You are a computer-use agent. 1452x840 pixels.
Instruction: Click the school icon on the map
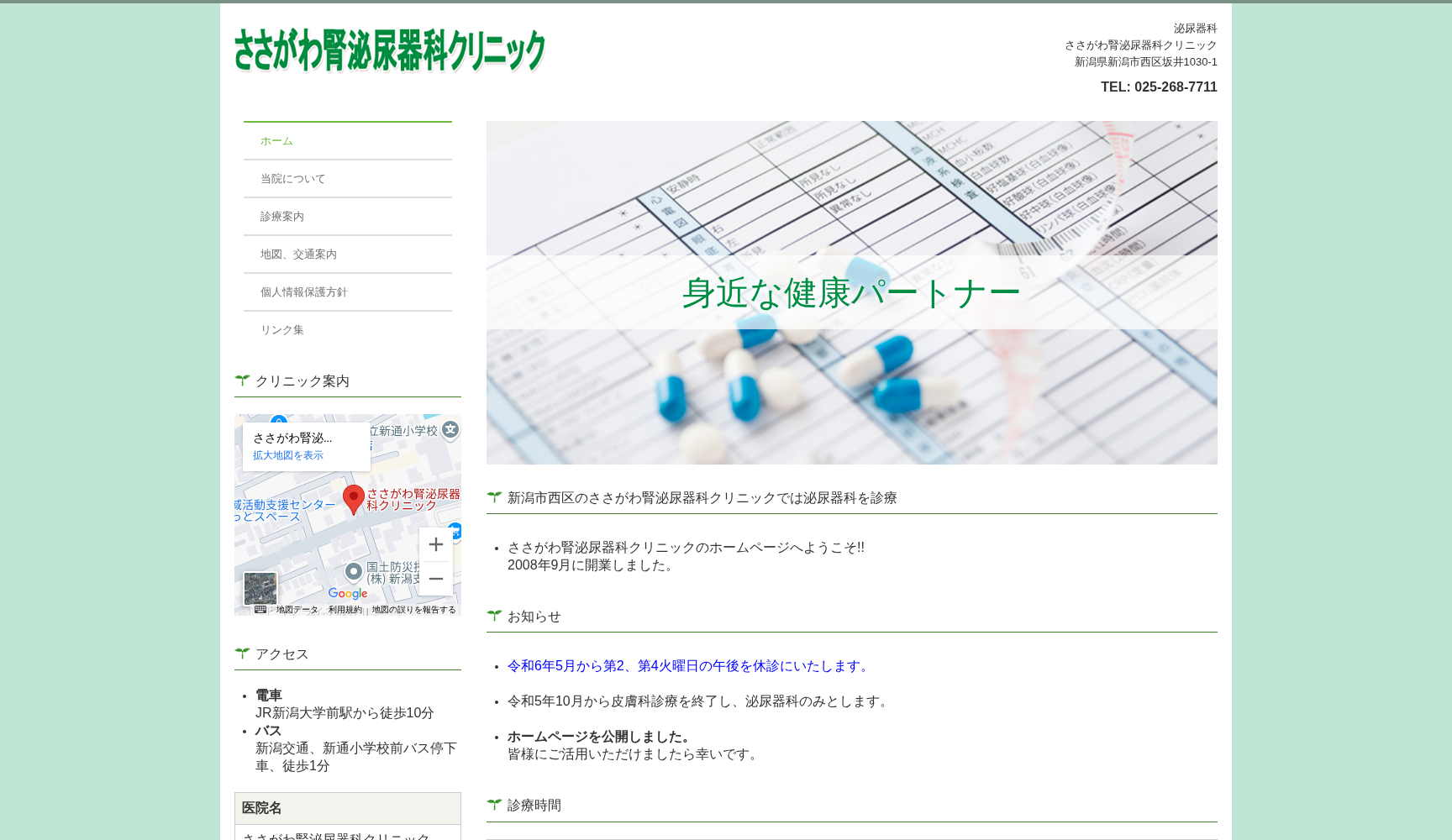point(449,428)
